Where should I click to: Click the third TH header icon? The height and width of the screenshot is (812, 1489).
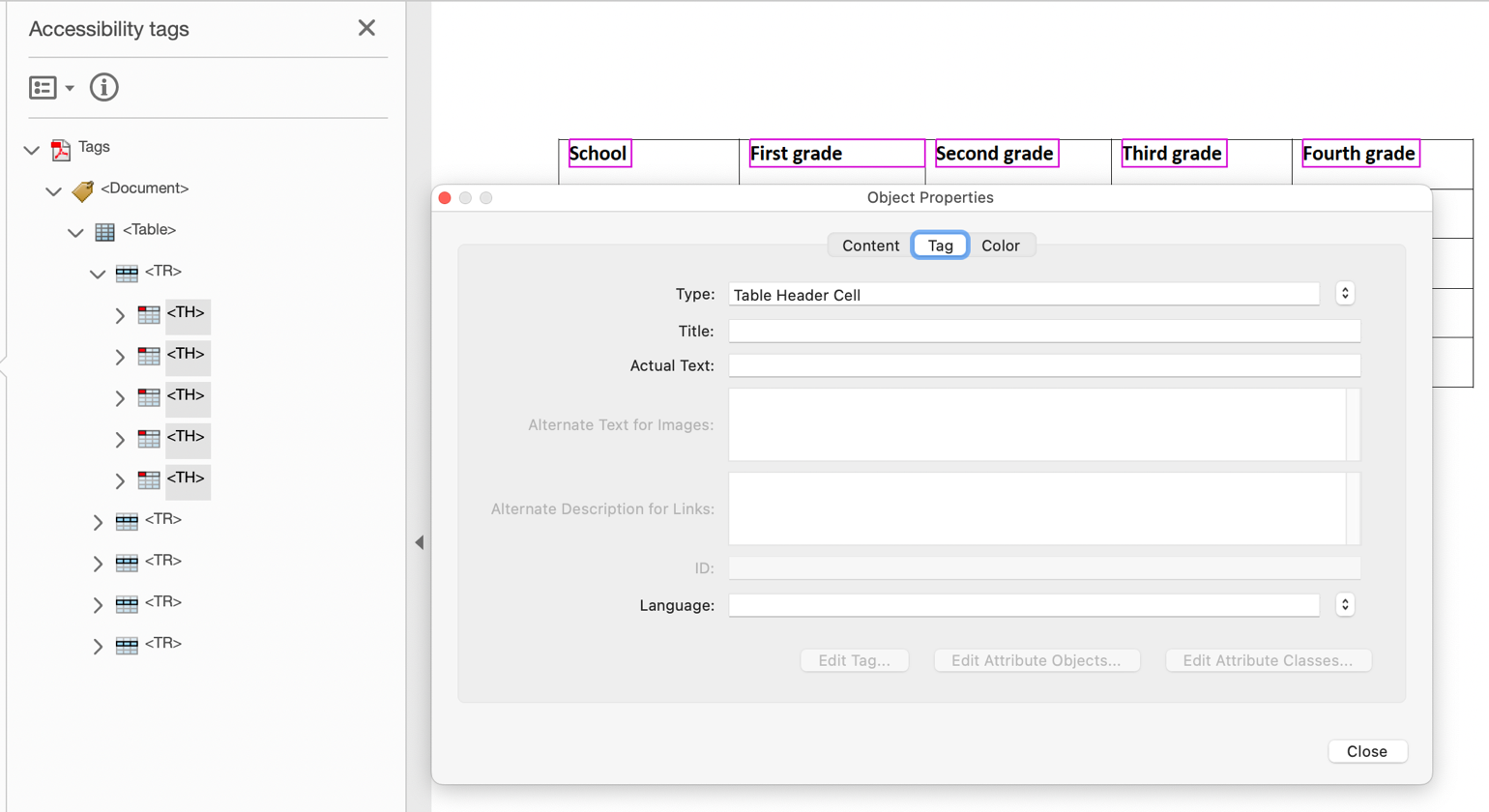148,397
